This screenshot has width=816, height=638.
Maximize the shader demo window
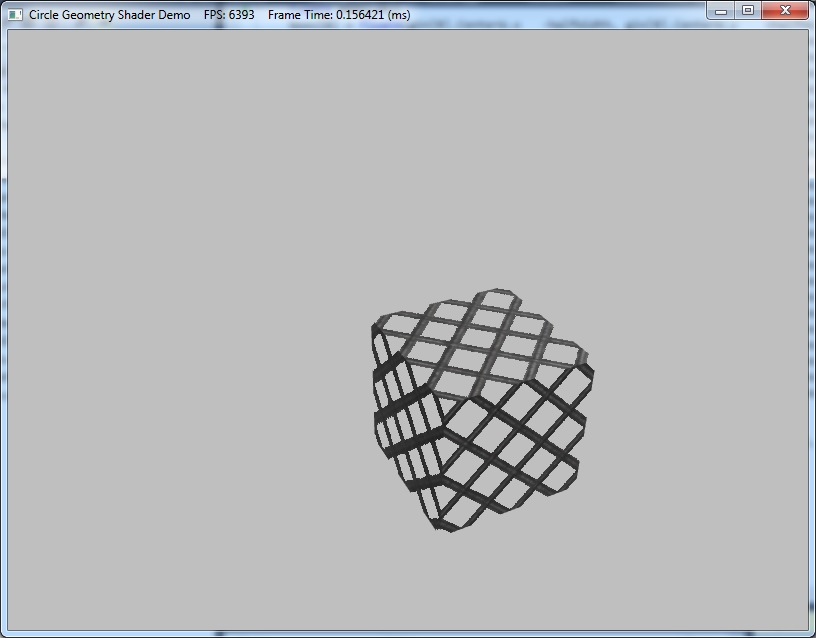(x=748, y=11)
